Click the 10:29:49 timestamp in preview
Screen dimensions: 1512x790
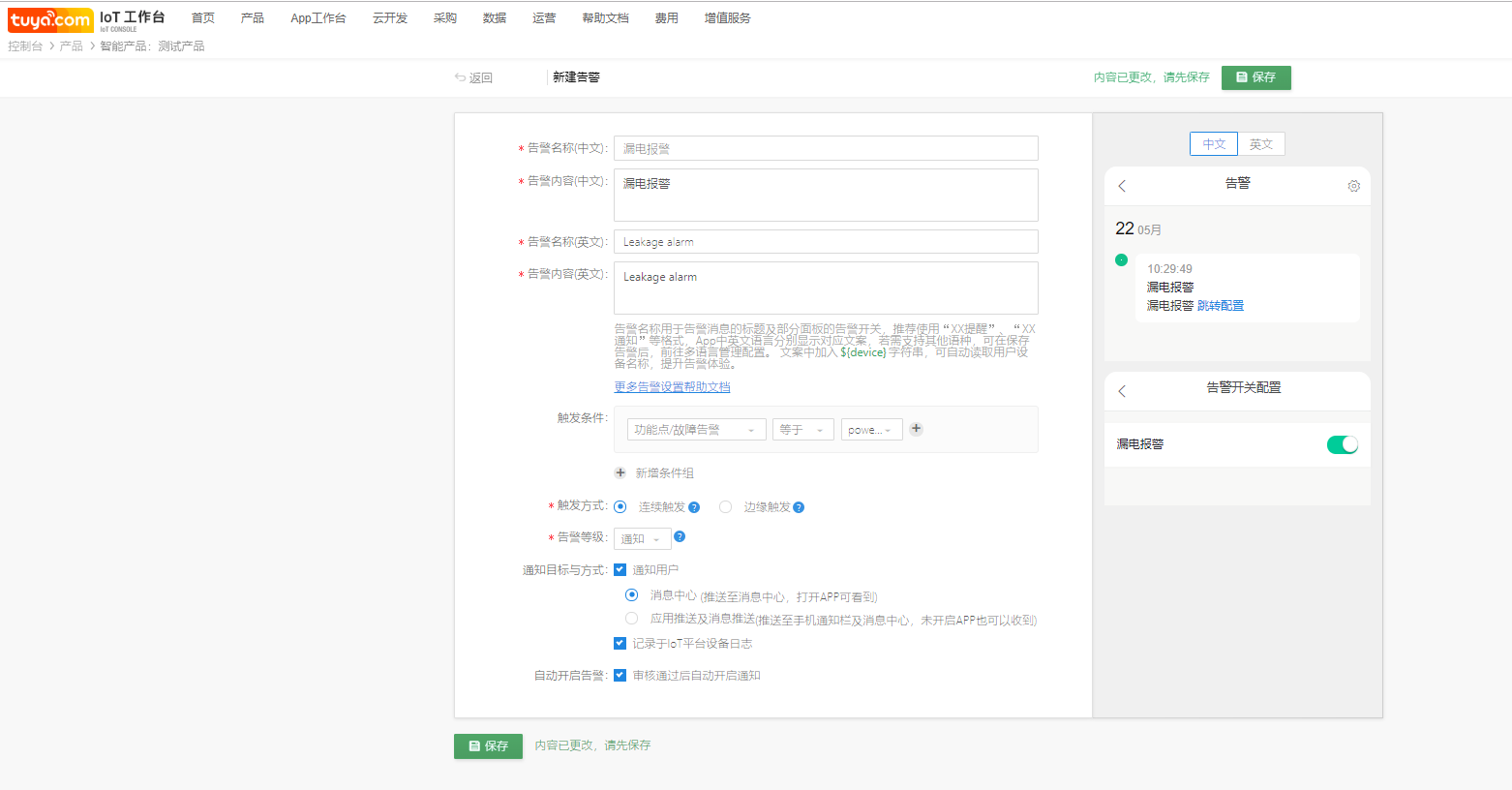click(x=1169, y=269)
